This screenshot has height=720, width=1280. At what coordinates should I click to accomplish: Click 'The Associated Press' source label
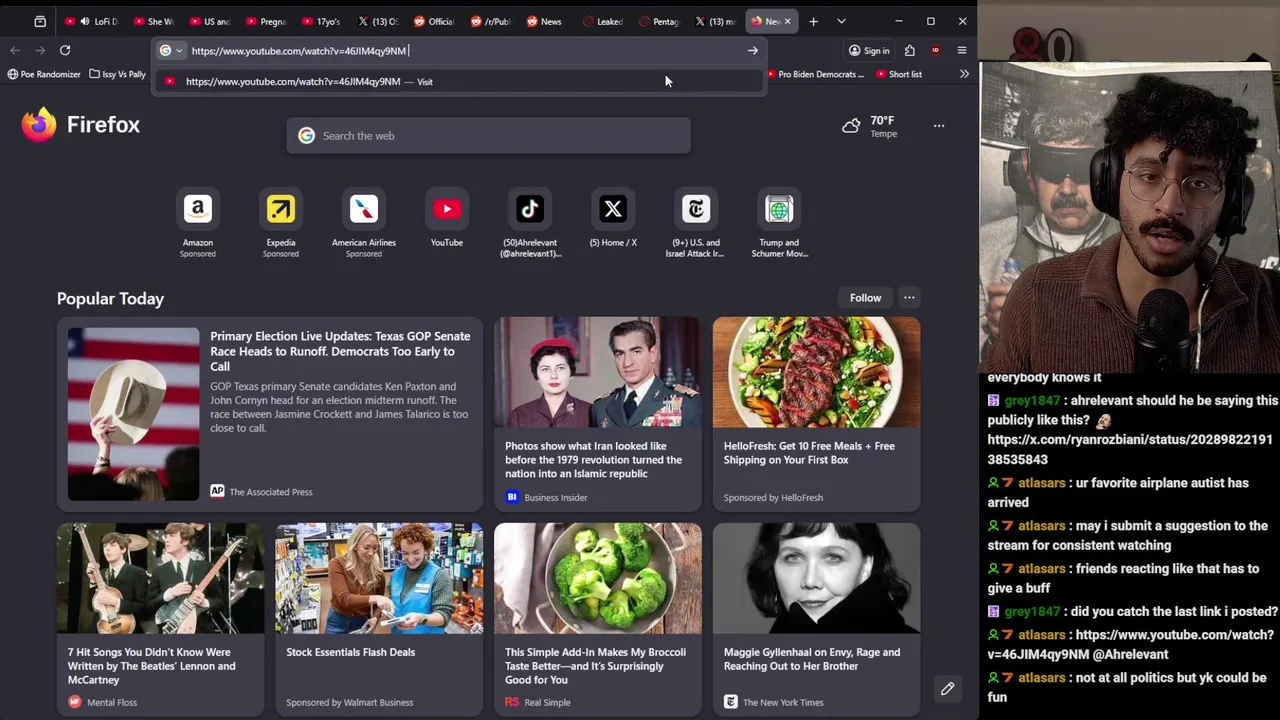pyautogui.click(x=271, y=492)
